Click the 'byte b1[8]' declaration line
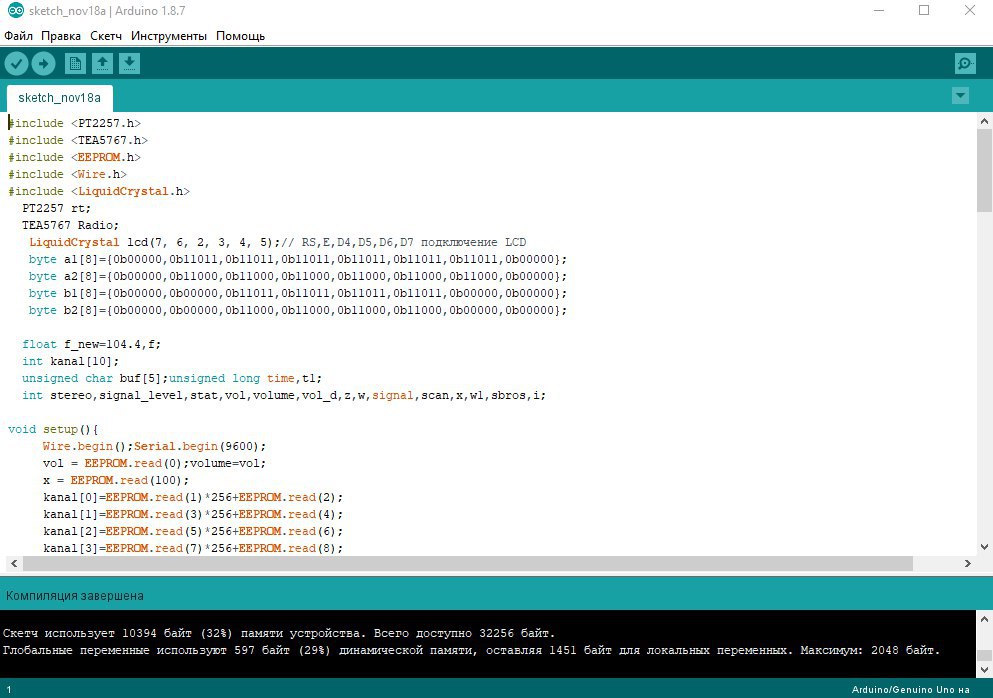 coord(298,294)
